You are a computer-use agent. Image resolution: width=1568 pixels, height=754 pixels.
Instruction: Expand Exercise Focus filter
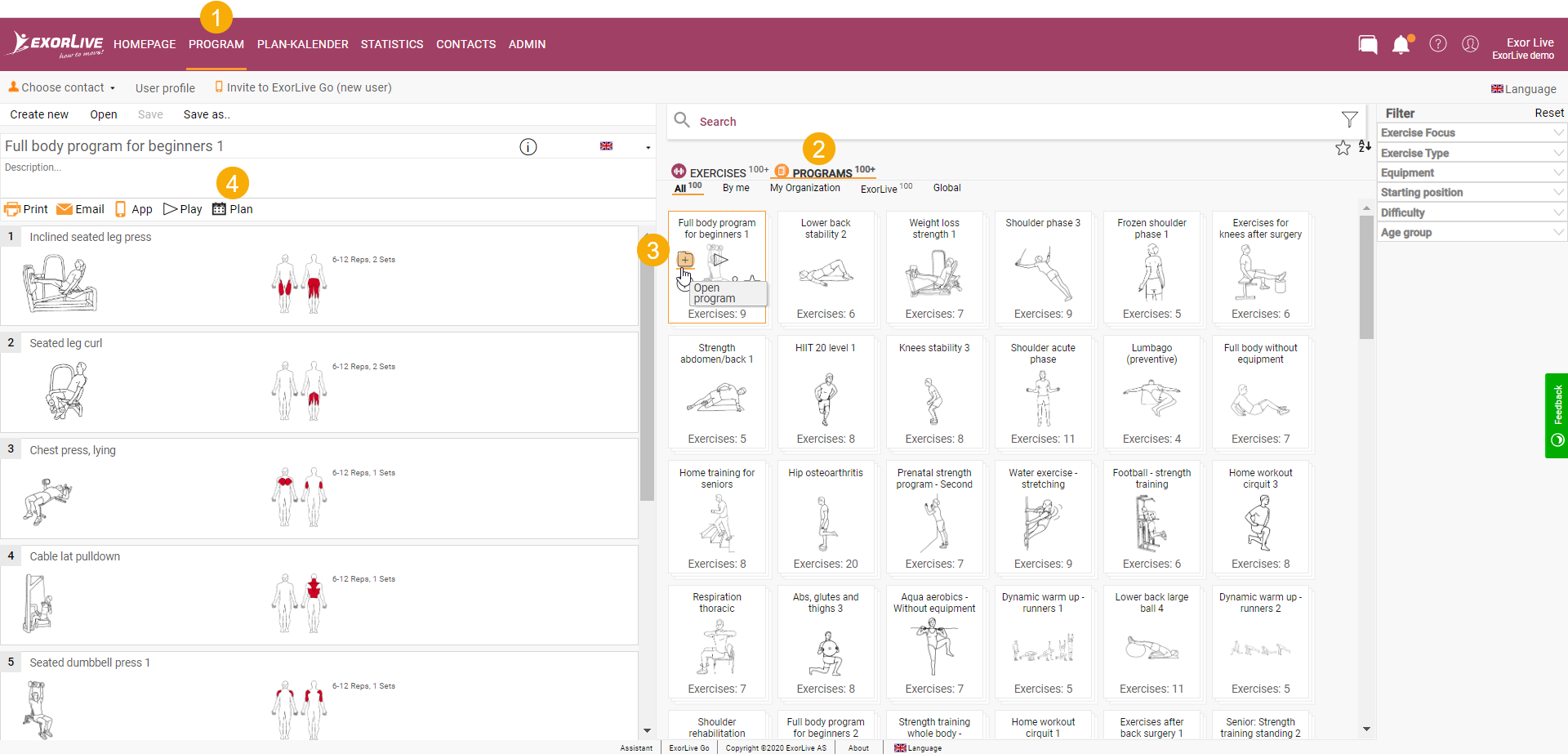click(x=1472, y=132)
